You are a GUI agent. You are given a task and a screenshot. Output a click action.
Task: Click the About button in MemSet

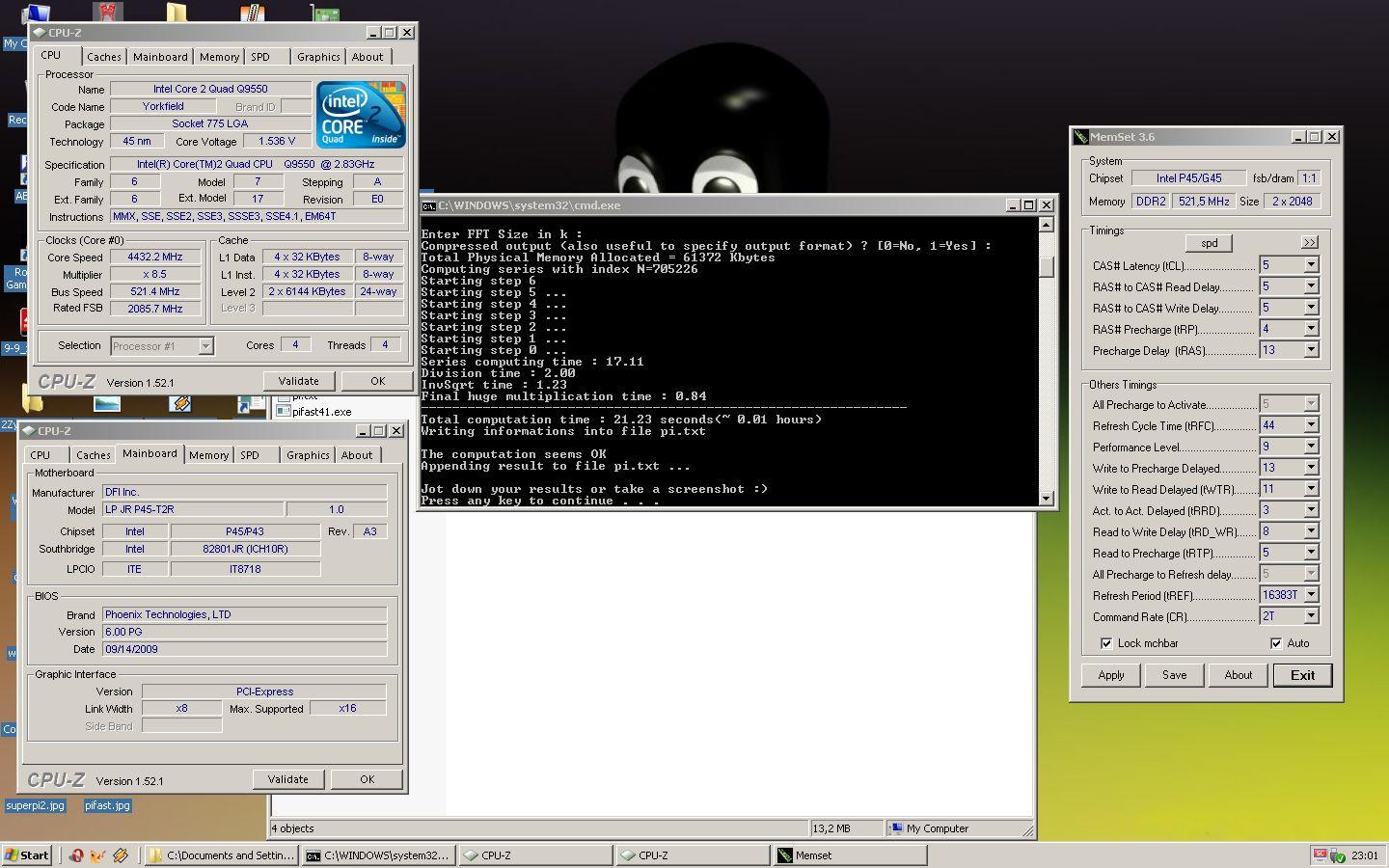click(1239, 675)
